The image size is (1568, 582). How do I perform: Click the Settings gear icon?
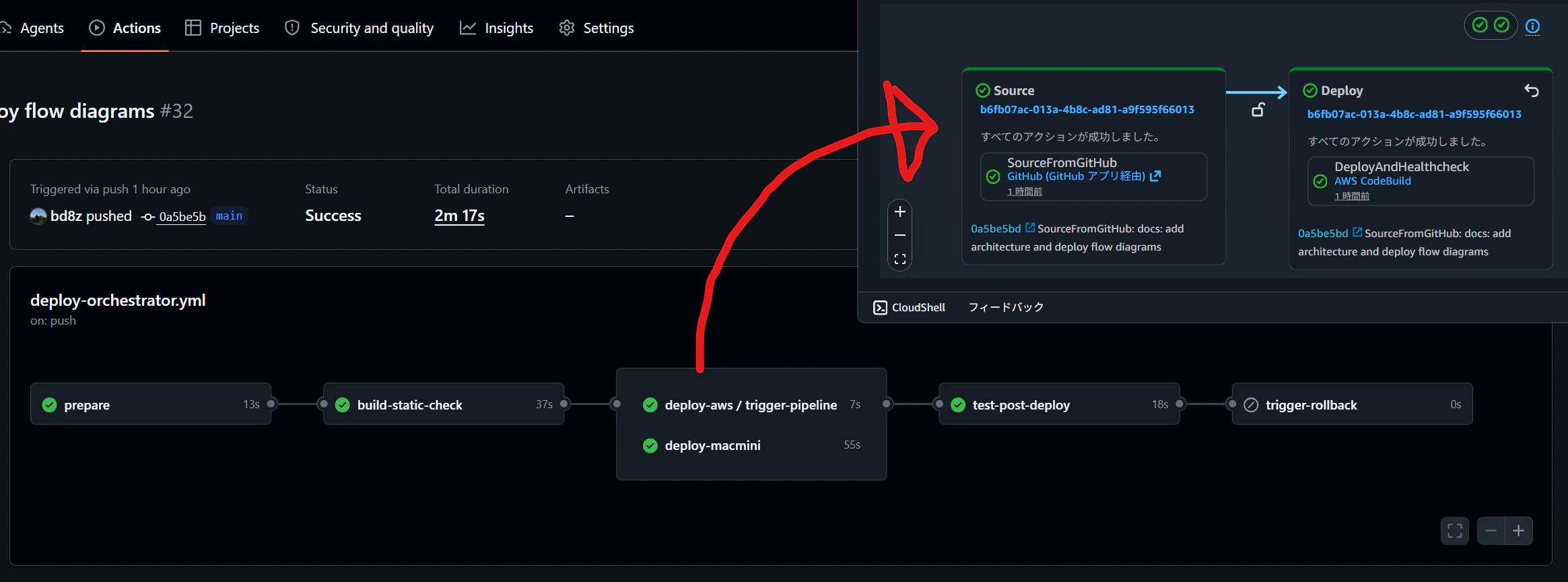567,28
